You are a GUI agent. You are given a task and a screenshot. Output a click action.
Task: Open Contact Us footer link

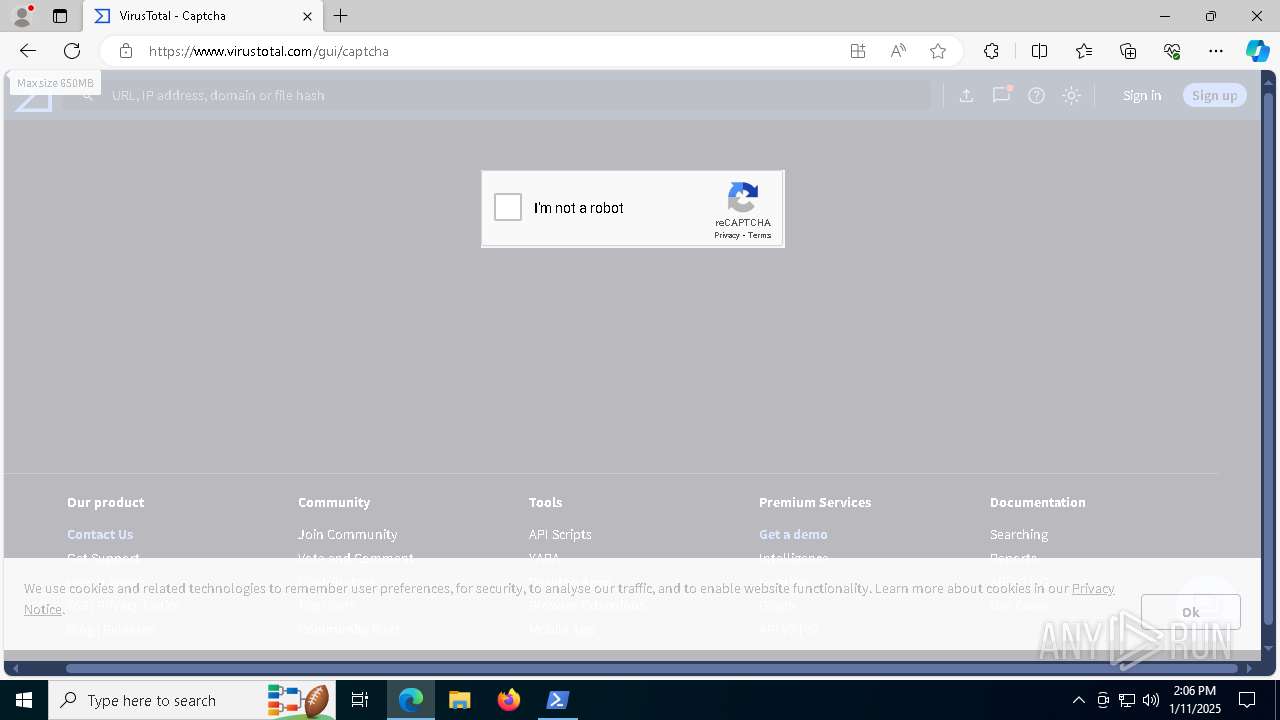coord(100,534)
